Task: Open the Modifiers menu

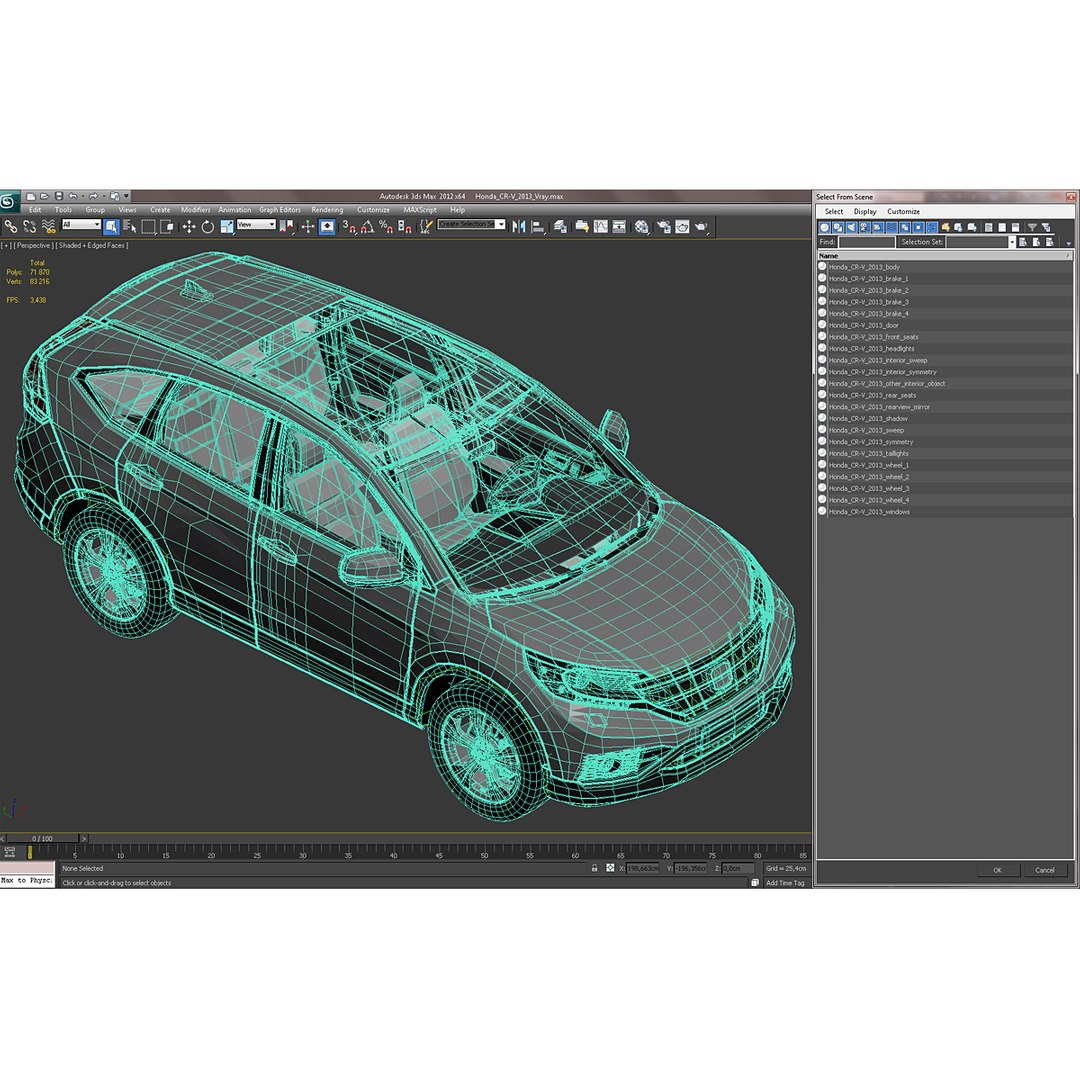Action: click(x=196, y=210)
